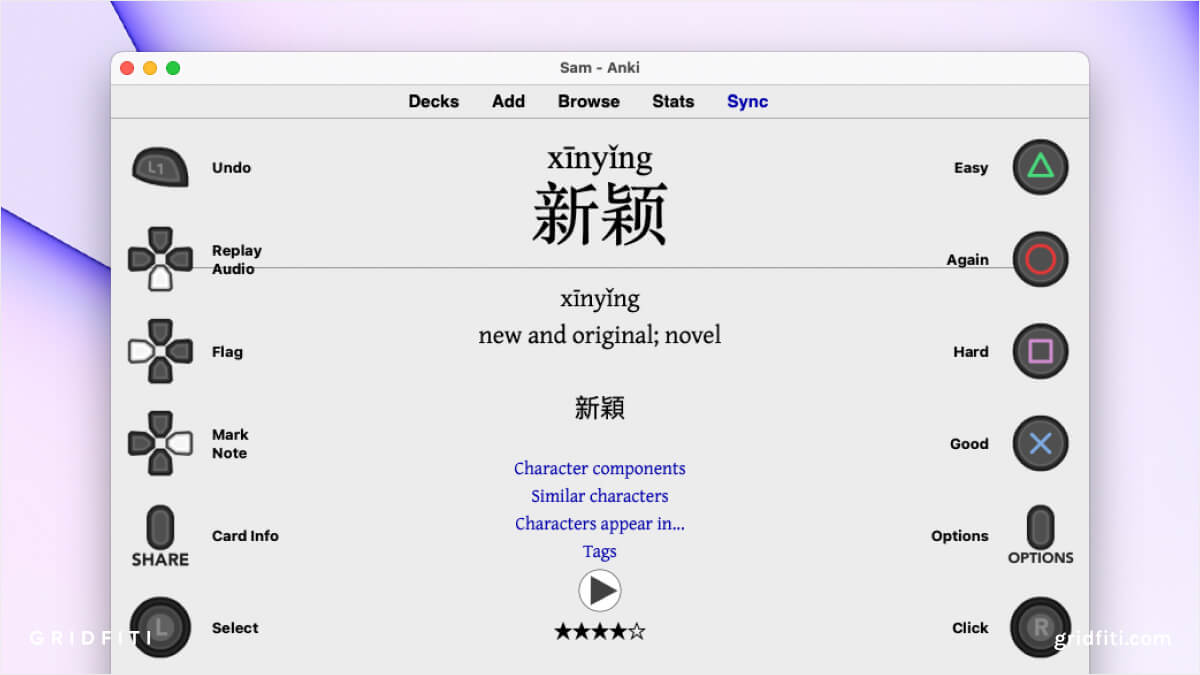Click the xīnyǐng pinyin above the large characters

coord(600,158)
